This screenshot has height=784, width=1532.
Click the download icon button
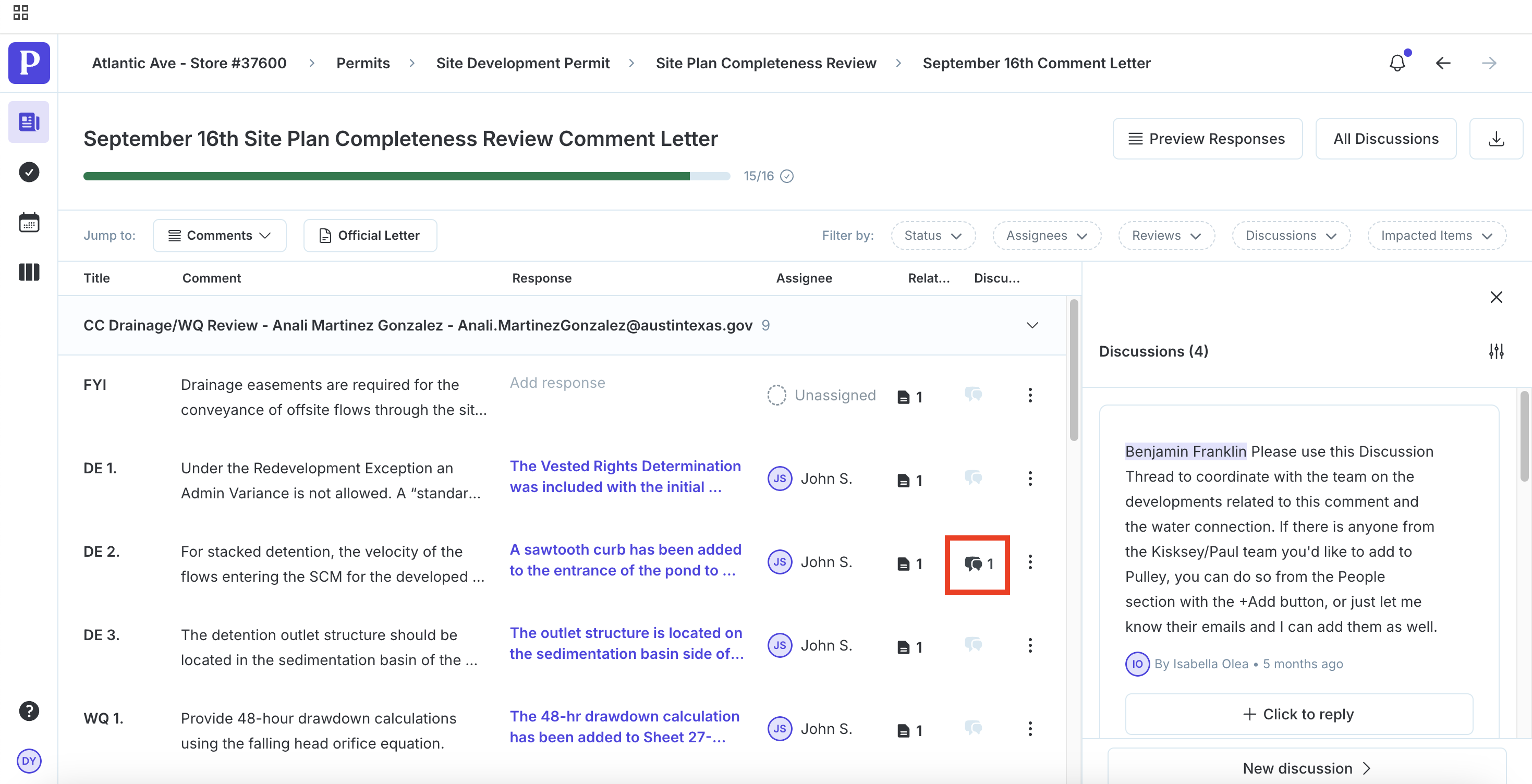[1495, 139]
